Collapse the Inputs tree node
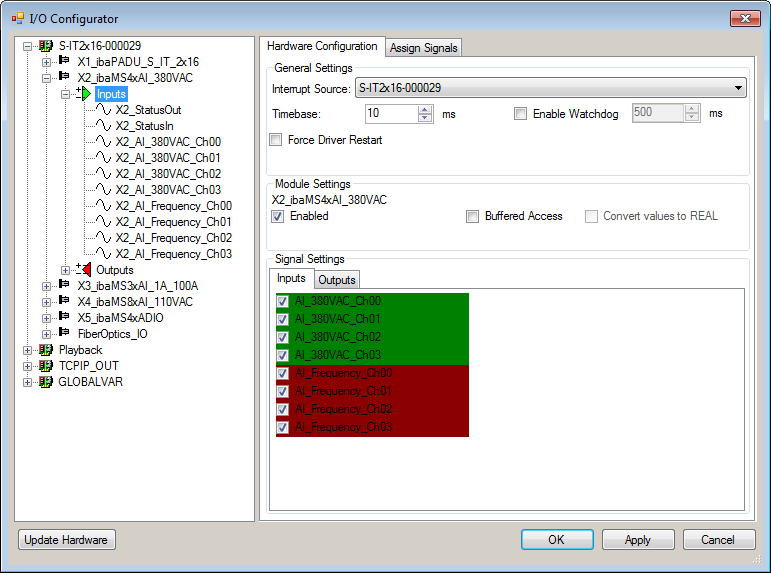Image resolution: width=771 pixels, height=573 pixels. click(x=65, y=94)
